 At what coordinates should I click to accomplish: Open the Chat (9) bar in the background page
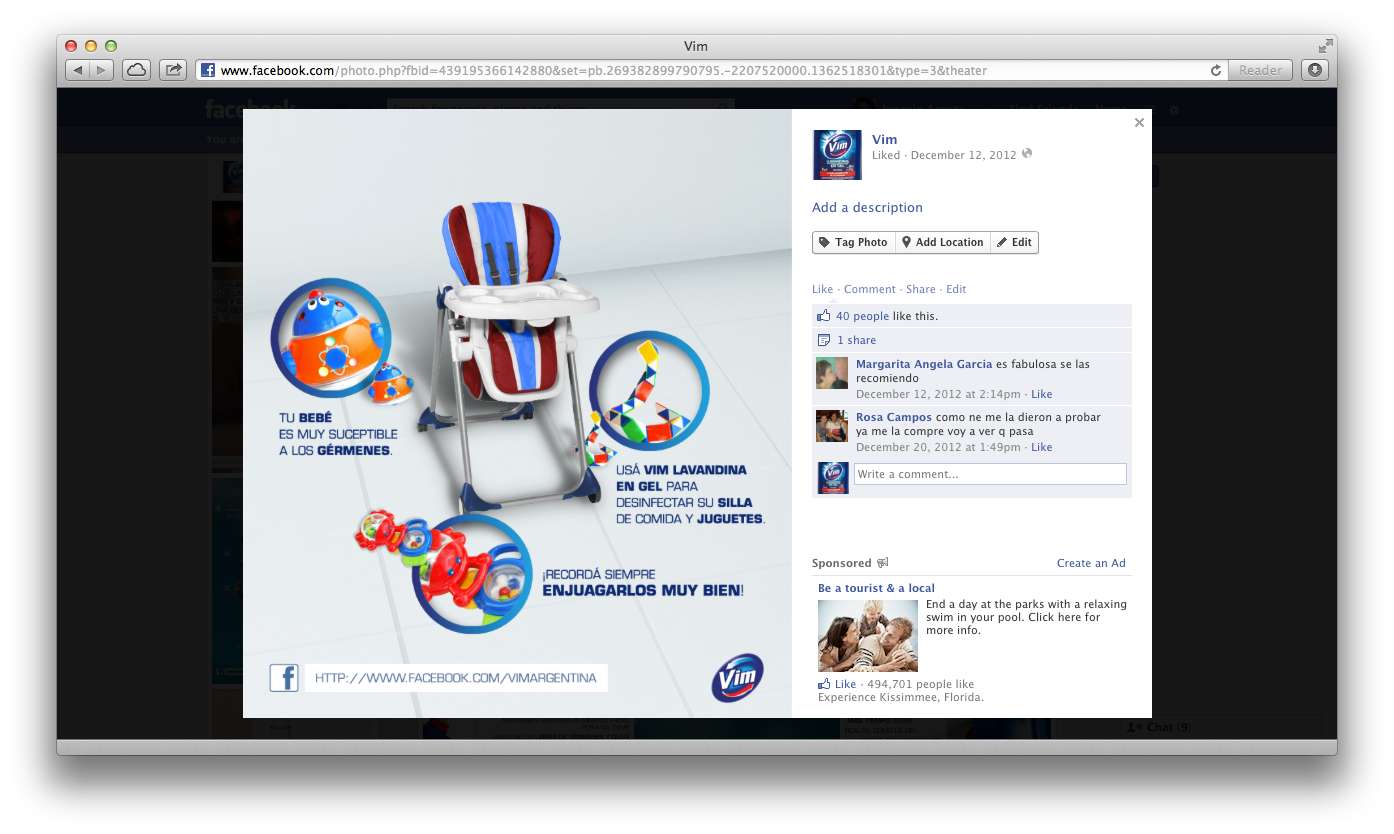click(1160, 727)
